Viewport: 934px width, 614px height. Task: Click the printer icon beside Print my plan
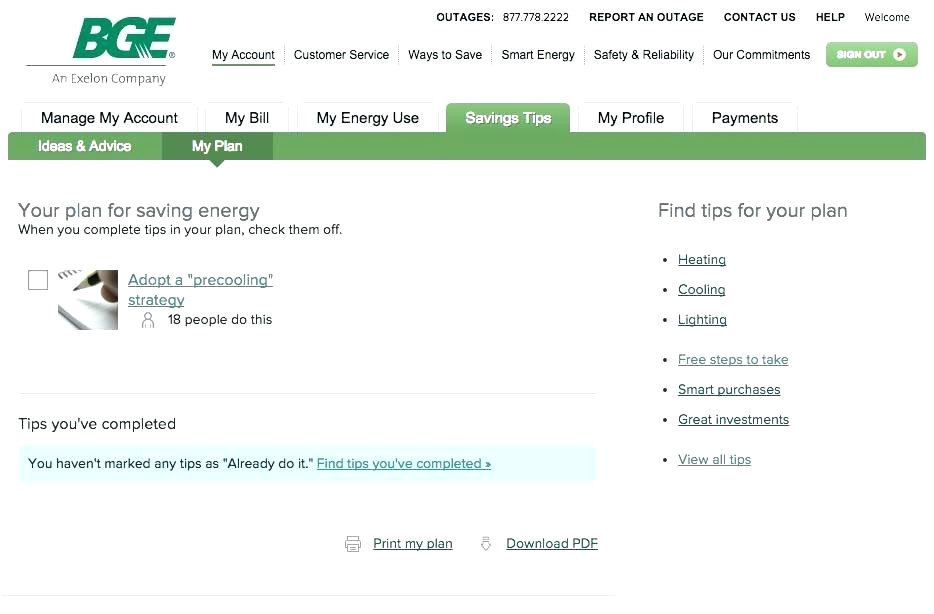pyautogui.click(x=353, y=544)
